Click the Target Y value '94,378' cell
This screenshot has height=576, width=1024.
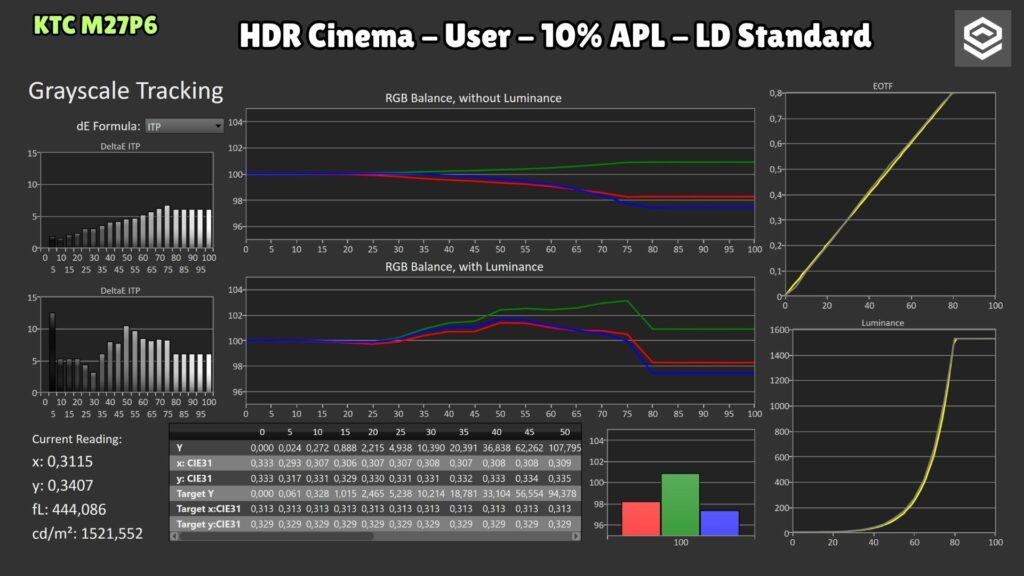562,494
